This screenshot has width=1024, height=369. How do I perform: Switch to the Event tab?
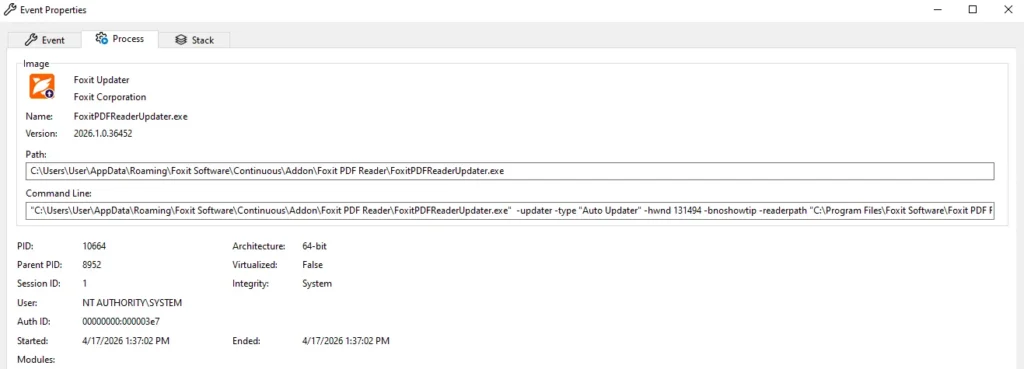[44, 40]
